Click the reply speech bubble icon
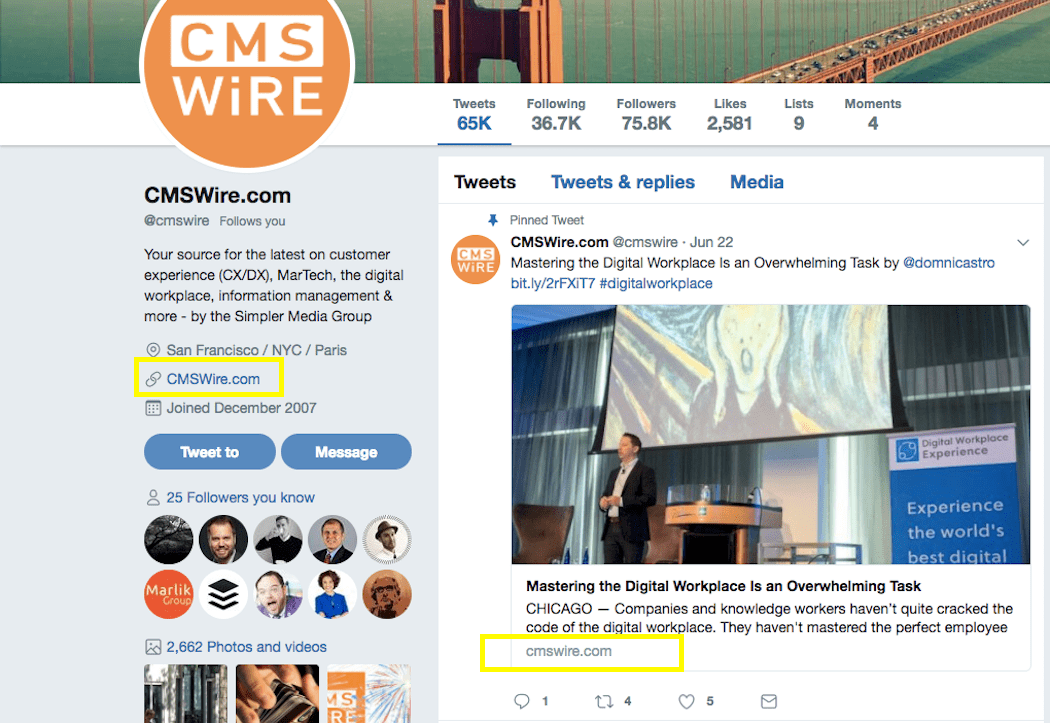The width and height of the screenshot is (1050, 723). (x=522, y=701)
